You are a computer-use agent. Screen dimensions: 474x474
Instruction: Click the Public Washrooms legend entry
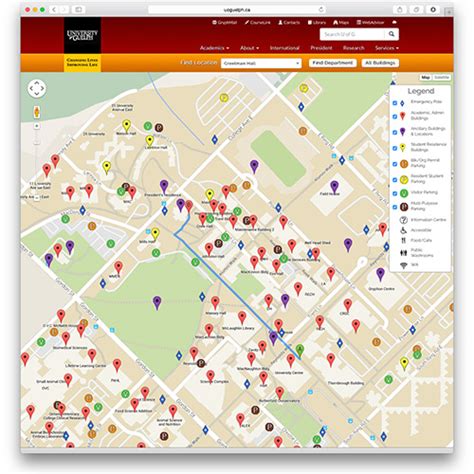click(x=417, y=253)
